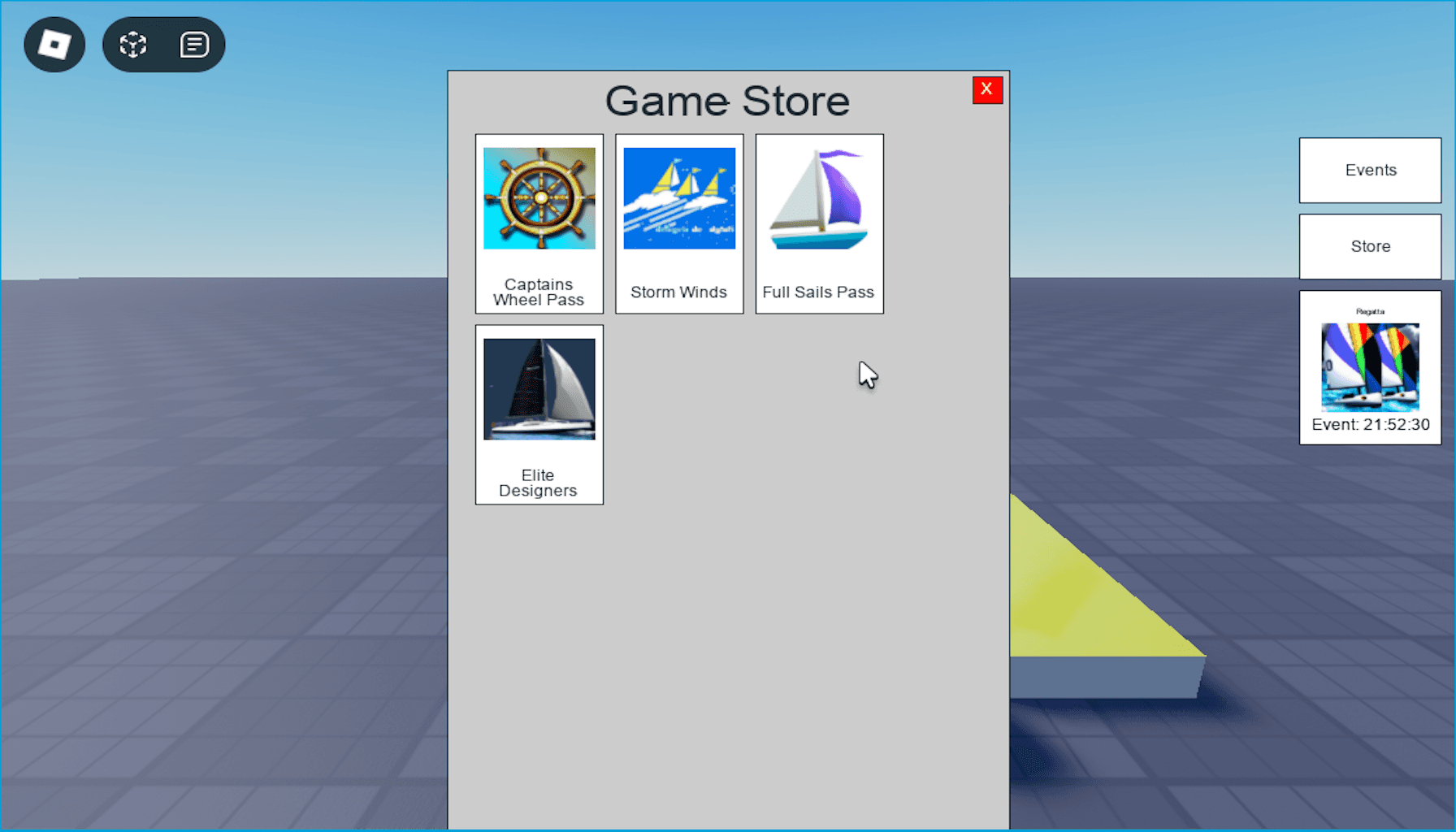Toggle the chat window icon

click(194, 45)
